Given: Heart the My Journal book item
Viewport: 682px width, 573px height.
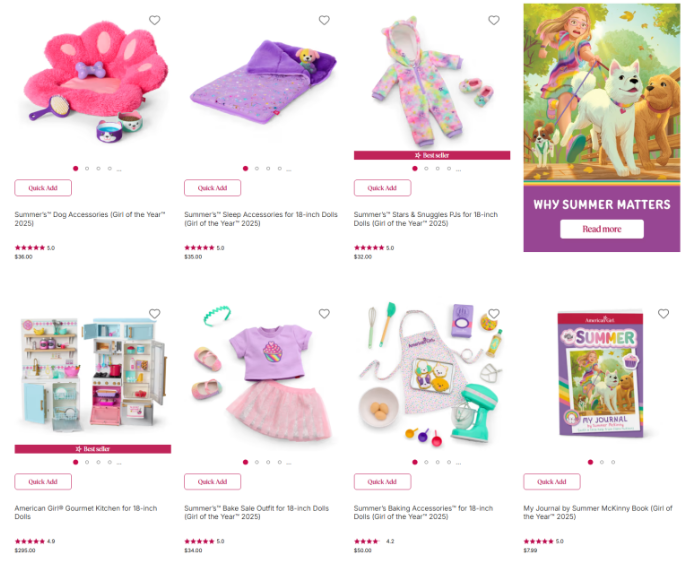Looking at the screenshot, I should (663, 313).
